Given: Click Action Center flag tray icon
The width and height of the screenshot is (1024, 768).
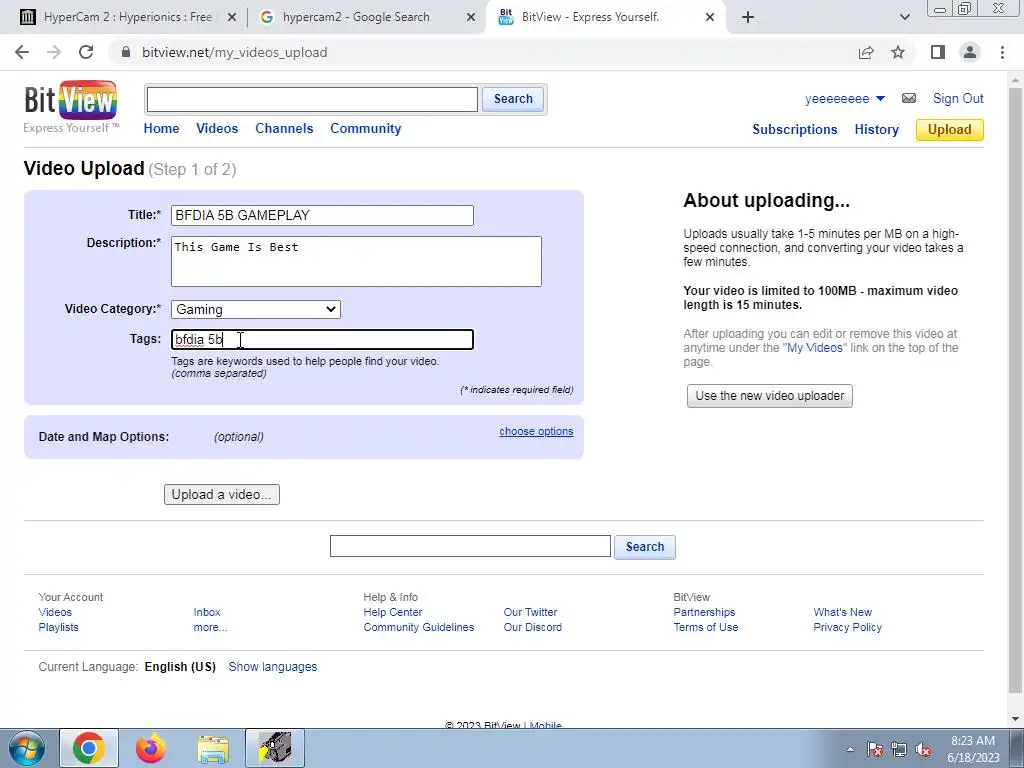Looking at the screenshot, I should pyautogui.click(x=874, y=750).
